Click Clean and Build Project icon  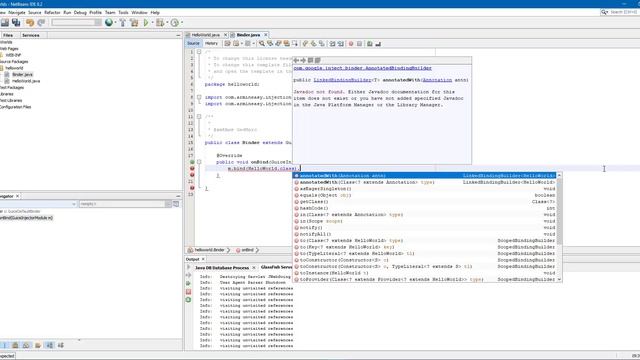pyautogui.click(x=134, y=22)
